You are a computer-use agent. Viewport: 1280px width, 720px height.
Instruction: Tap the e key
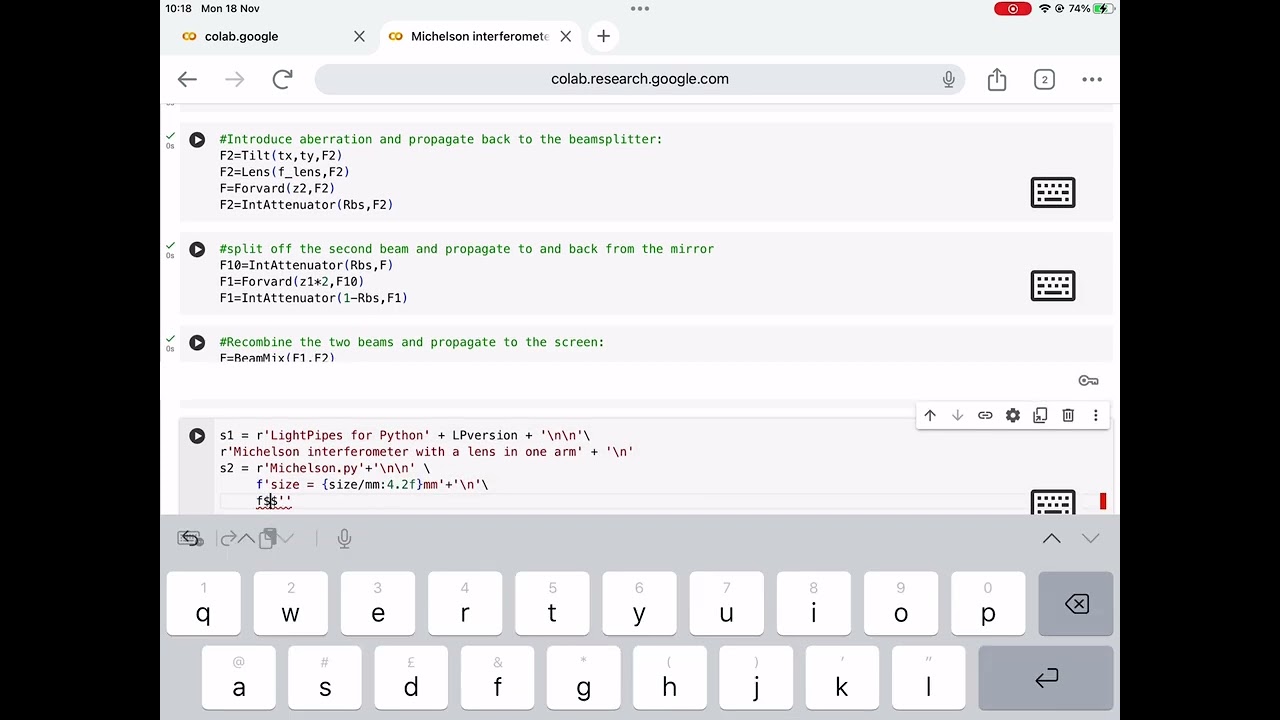click(x=378, y=604)
